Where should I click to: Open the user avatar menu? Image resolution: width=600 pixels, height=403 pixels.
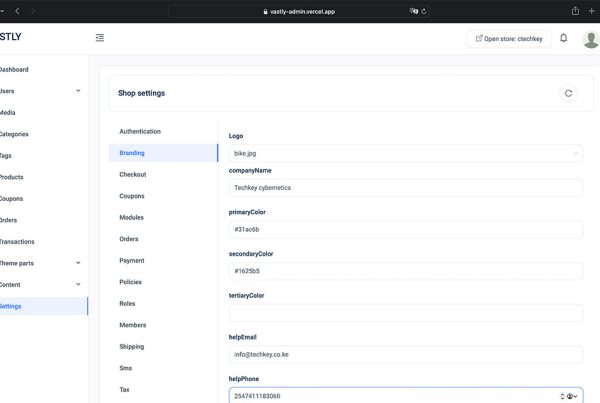click(x=591, y=39)
